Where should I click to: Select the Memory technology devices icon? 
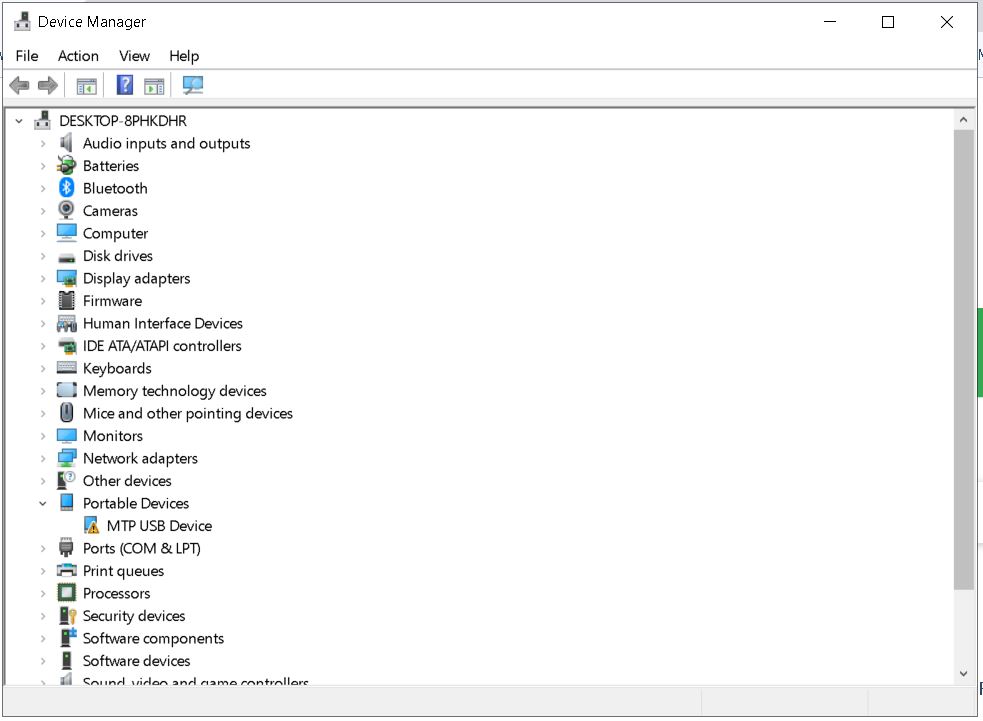point(66,390)
